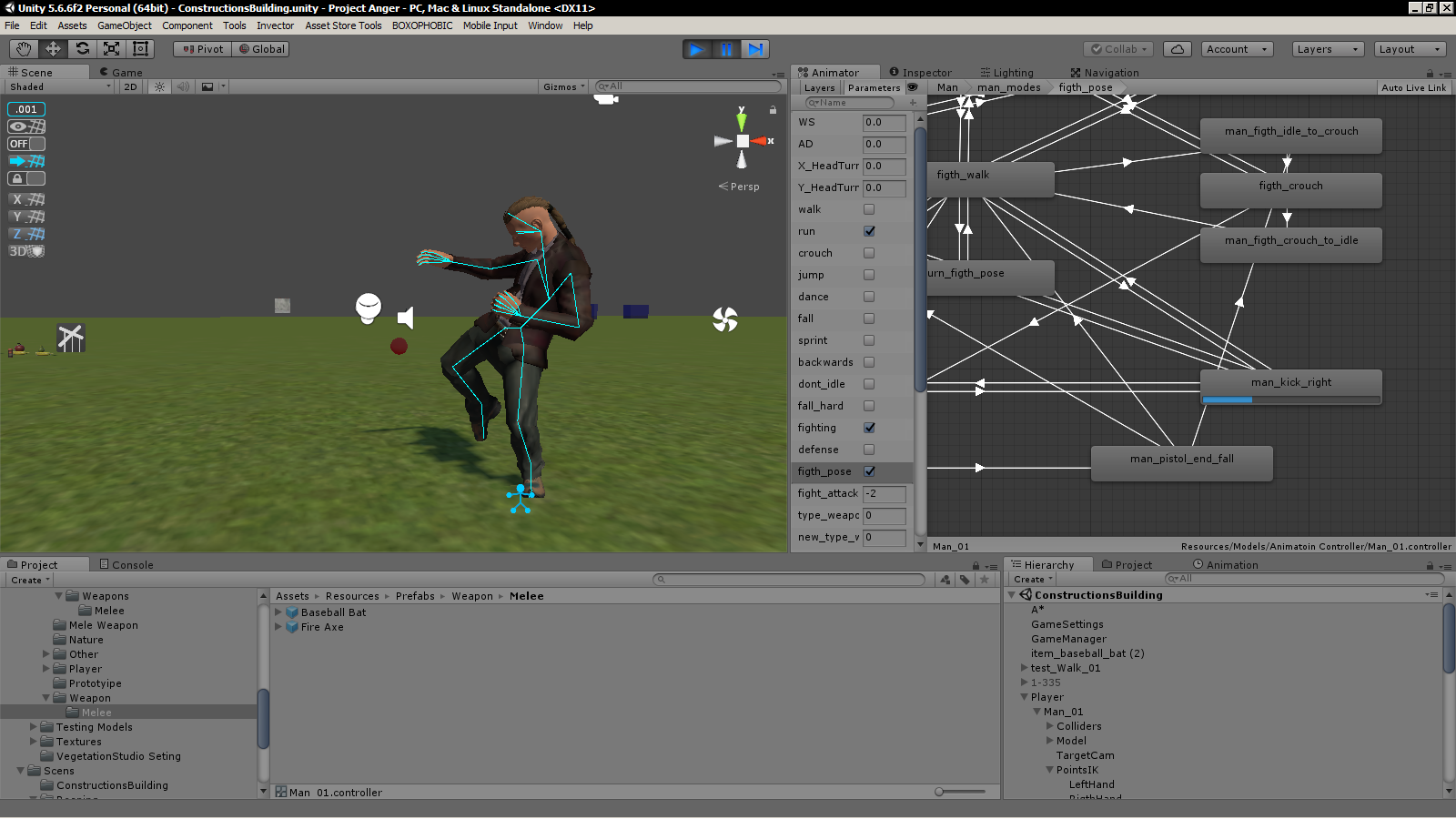Image resolution: width=1456 pixels, height=819 pixels.
Task: Select the man_kick_right state node
Action: tap(1291, 386)
